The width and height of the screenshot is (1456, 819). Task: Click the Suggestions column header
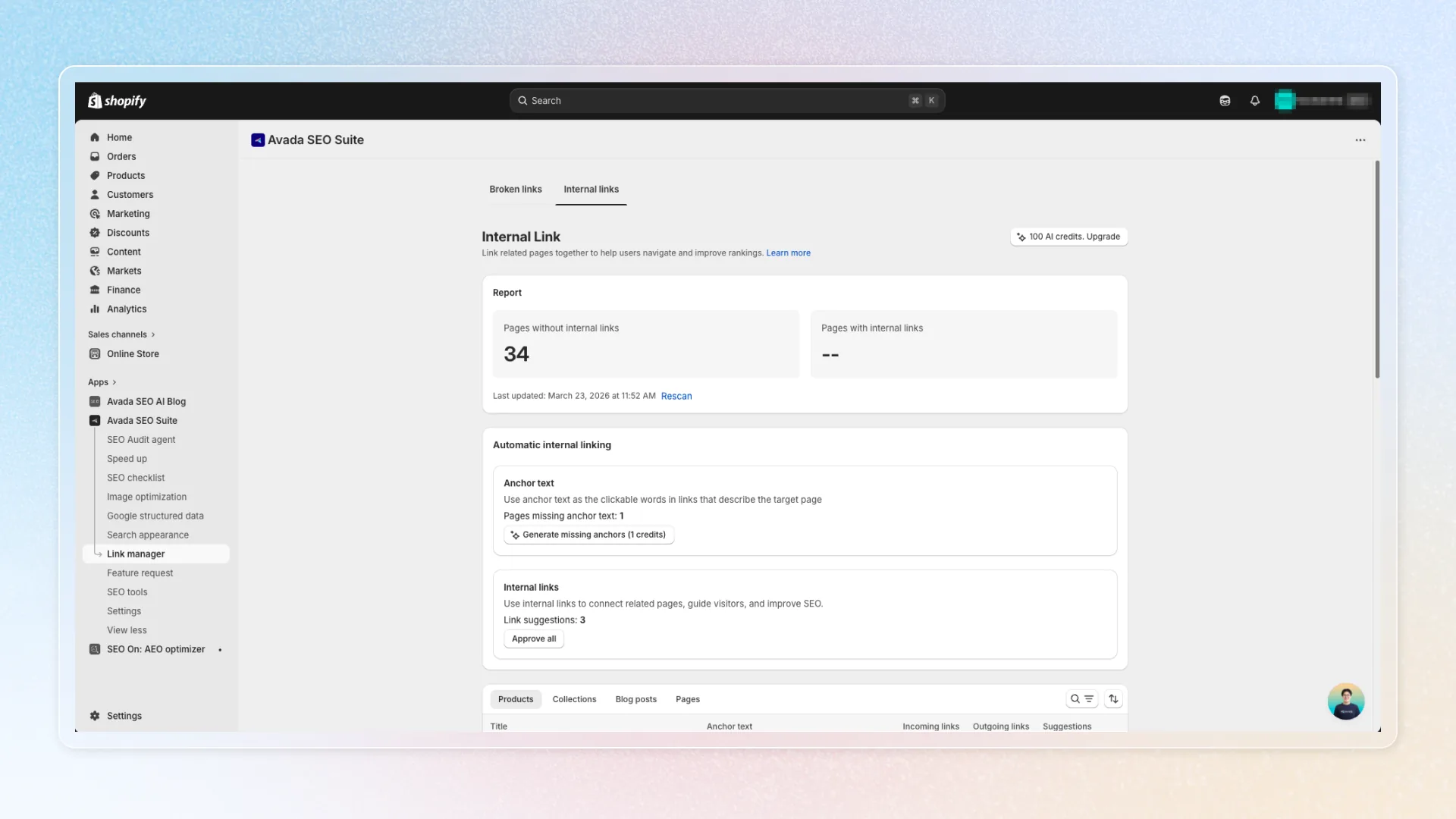[x=1067, y=726]
